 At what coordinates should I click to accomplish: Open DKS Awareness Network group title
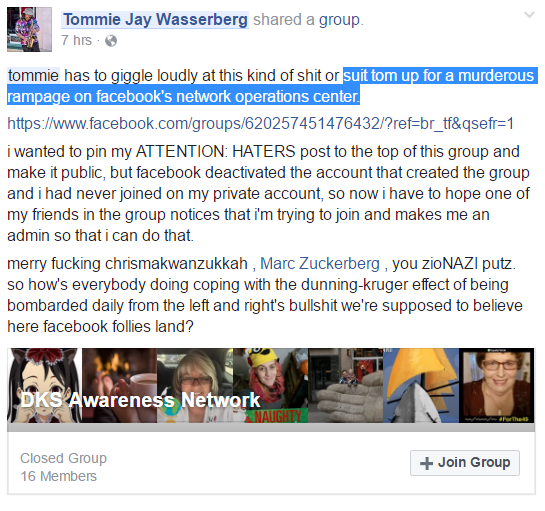140,400
